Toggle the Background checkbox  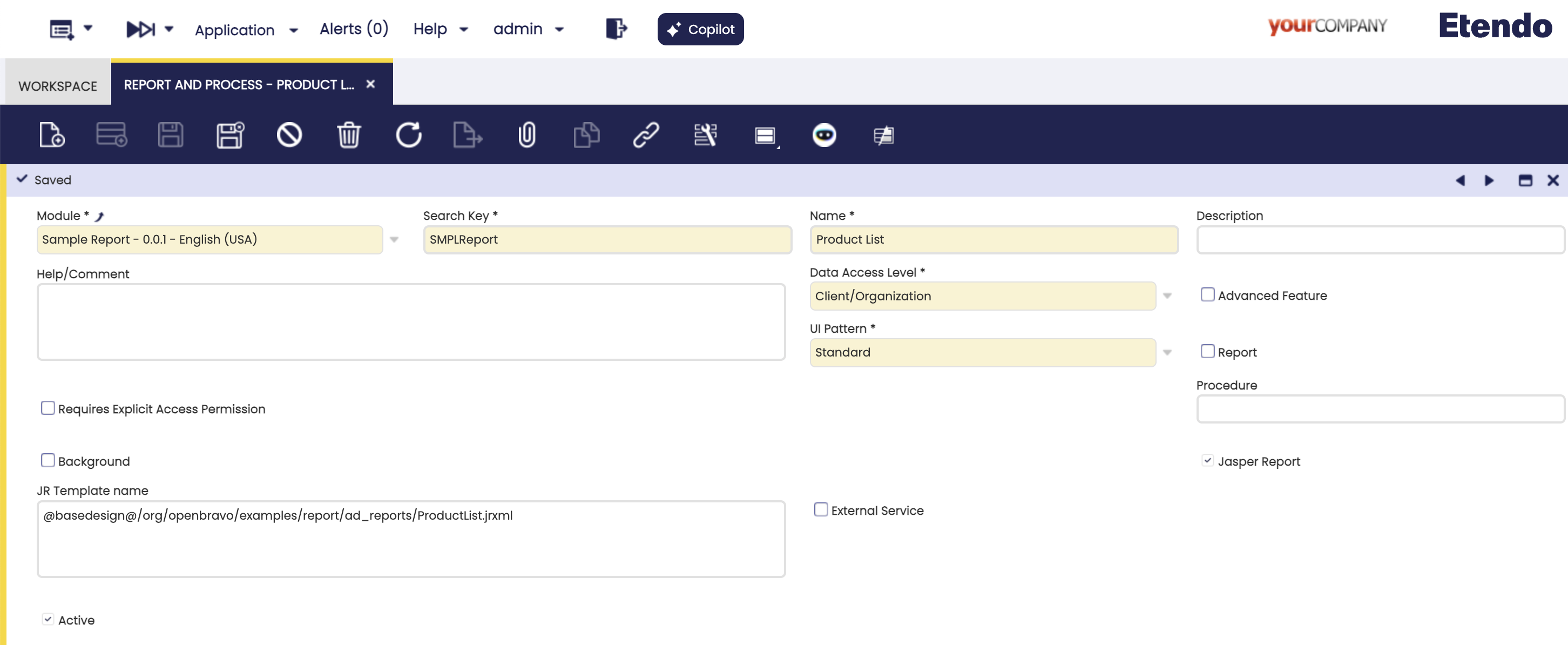[x=48, y=460]
